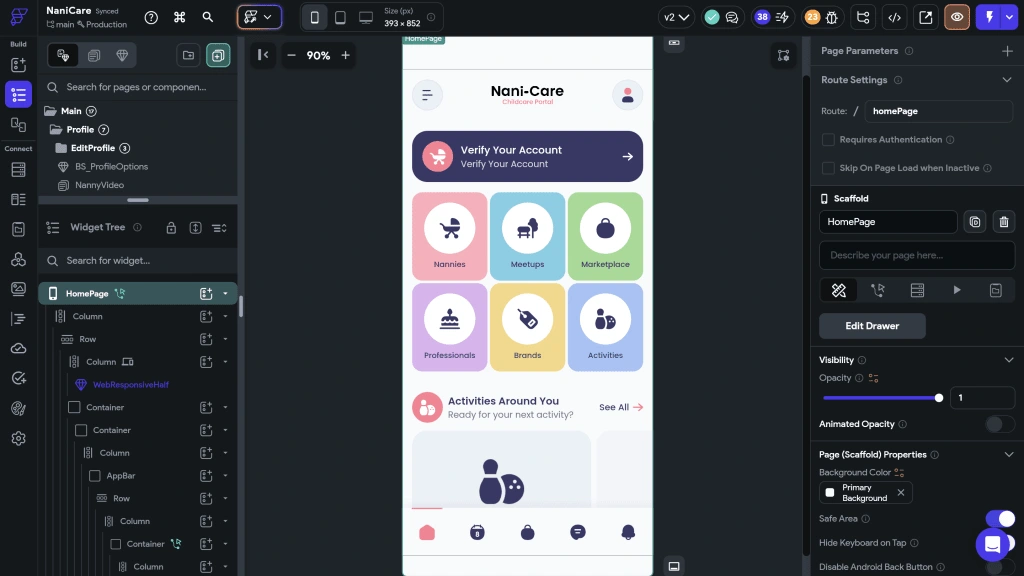Collapse the Visibility section
This screenshot has width=1024, height=576.
1008,360
